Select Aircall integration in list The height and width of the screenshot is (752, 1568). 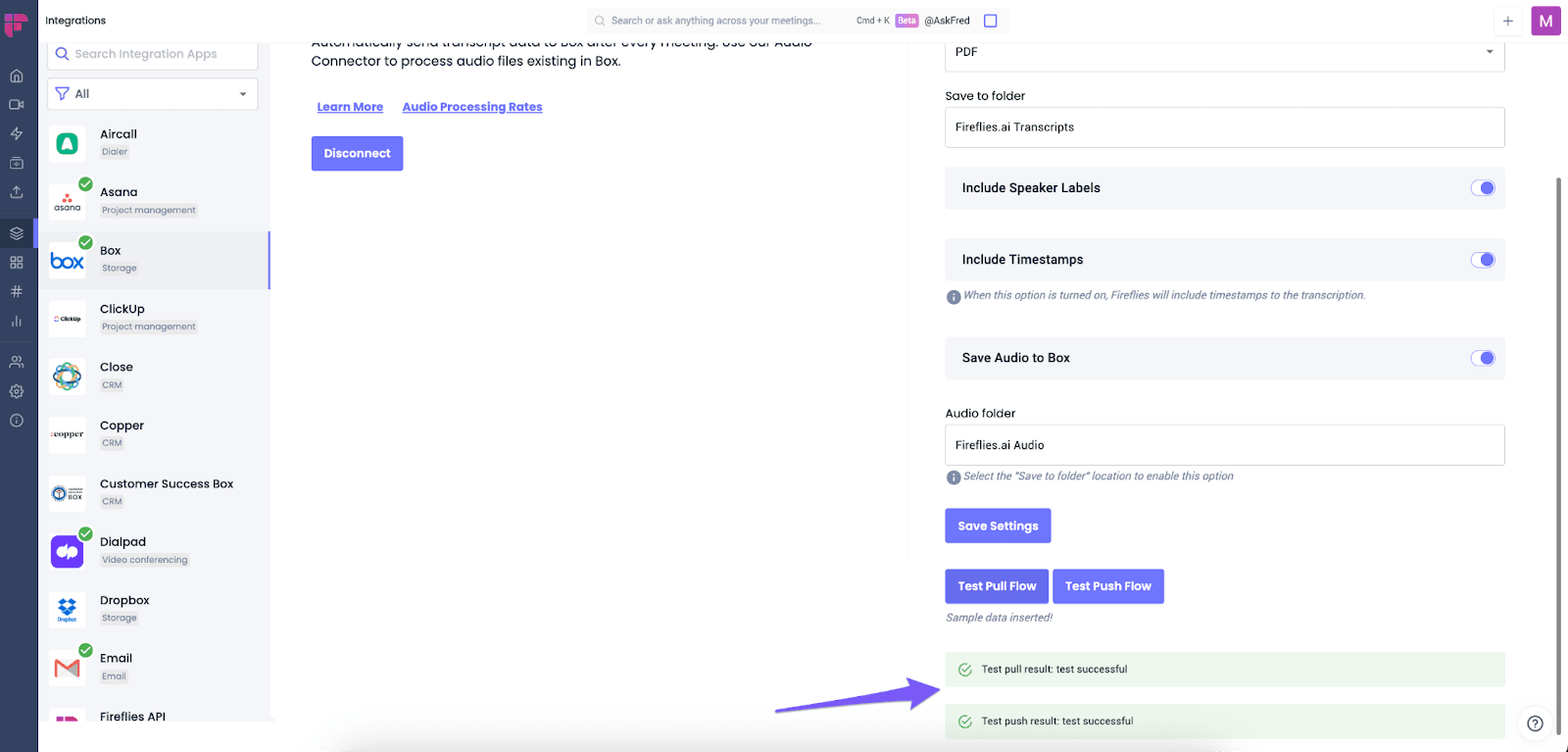pyautogui.click(x=154, y=144)
